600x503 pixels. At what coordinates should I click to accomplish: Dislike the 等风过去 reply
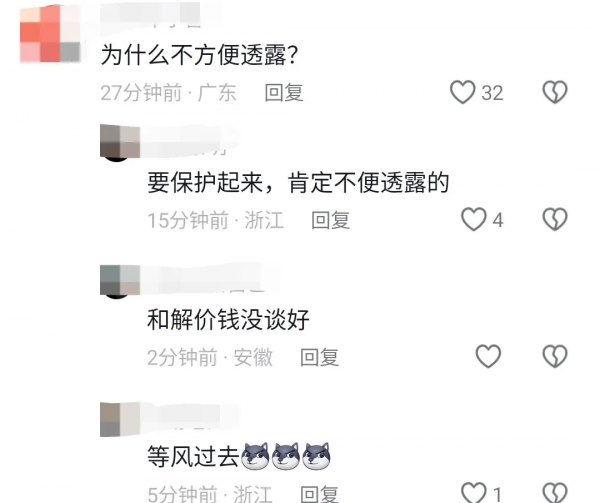click(x=555, y=493)
